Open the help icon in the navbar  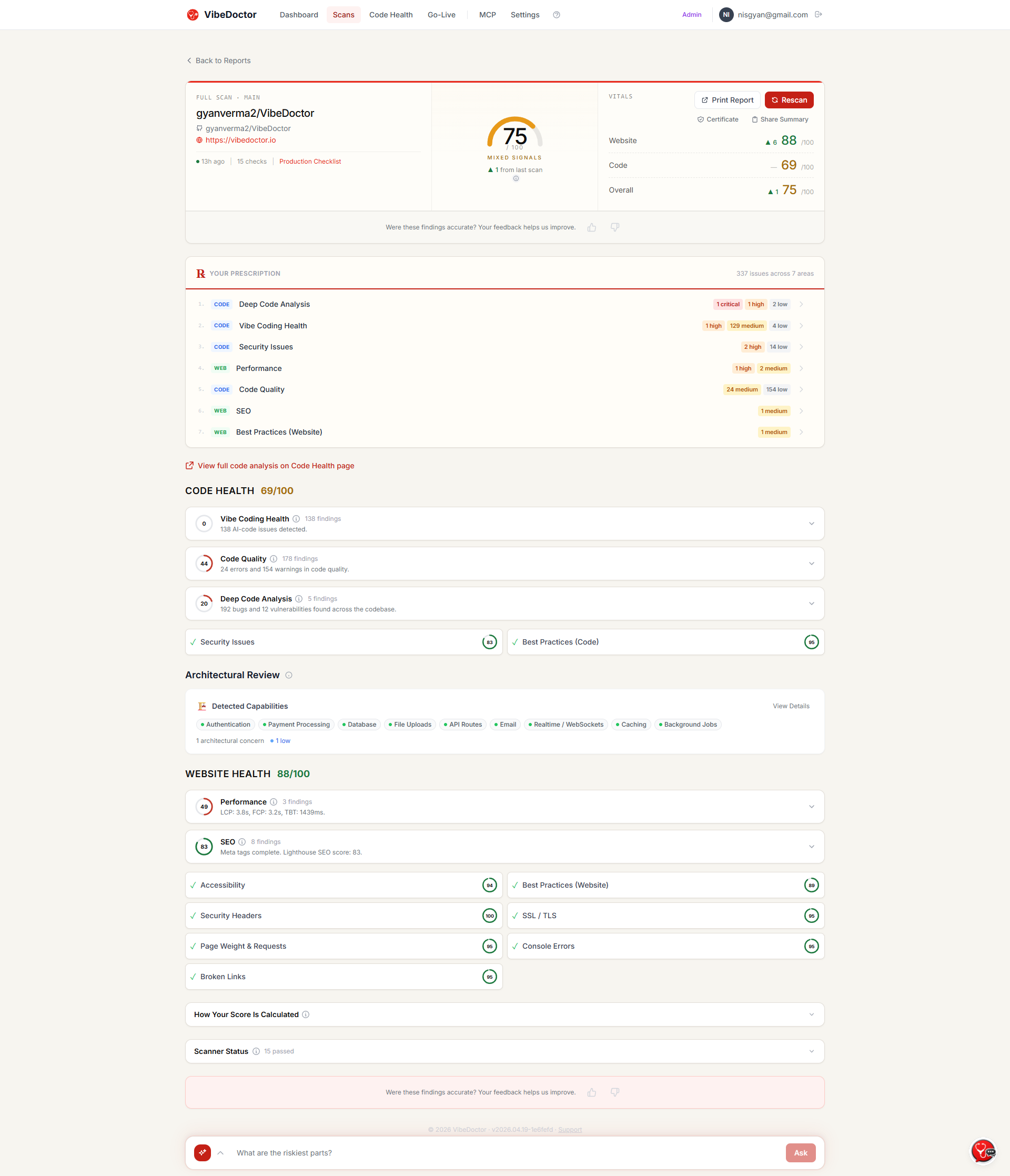pos(556,15)
